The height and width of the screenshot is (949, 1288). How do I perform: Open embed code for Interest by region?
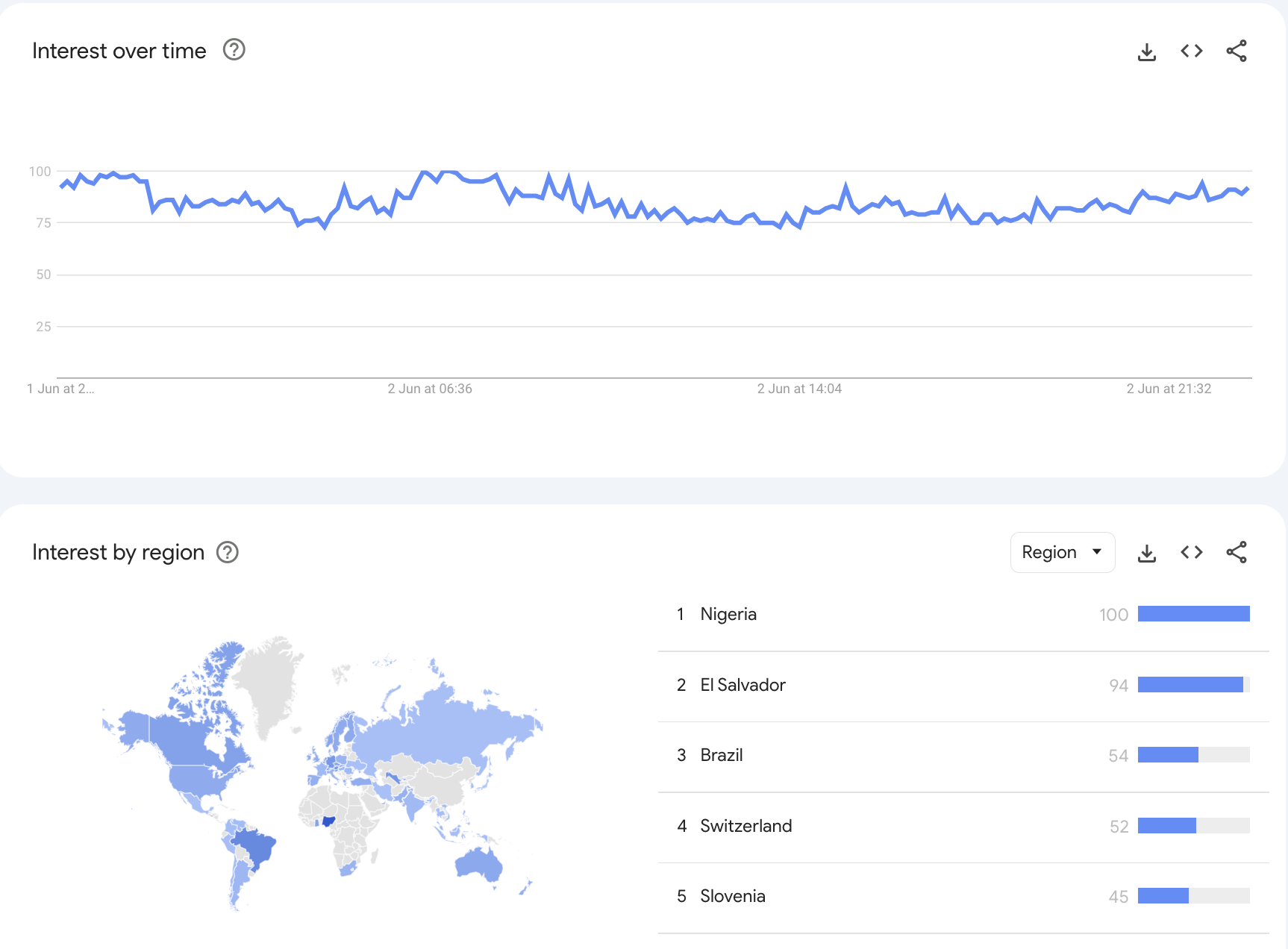click(x=1192, y=552)
